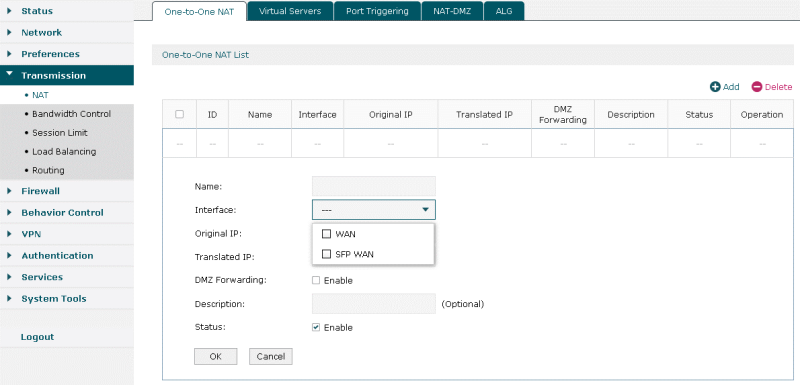Click the Services menu label
The height and width of the screenshot is (385, 800).
[x=42, y=277]
